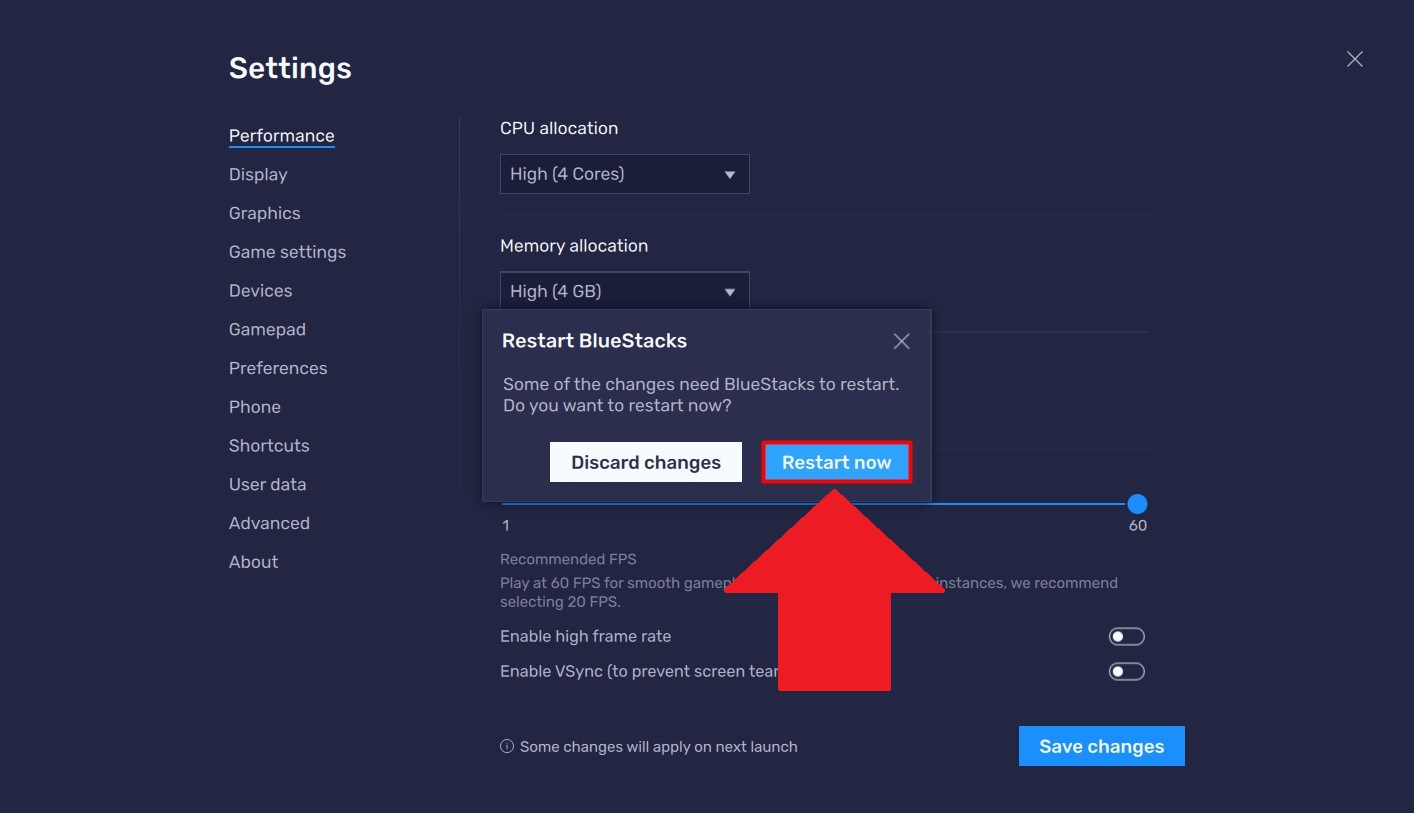Image resolution: width=1414 pixels, height=813 pixels.
Task: Click the info icon next to launch note
Action: point(506,746)
